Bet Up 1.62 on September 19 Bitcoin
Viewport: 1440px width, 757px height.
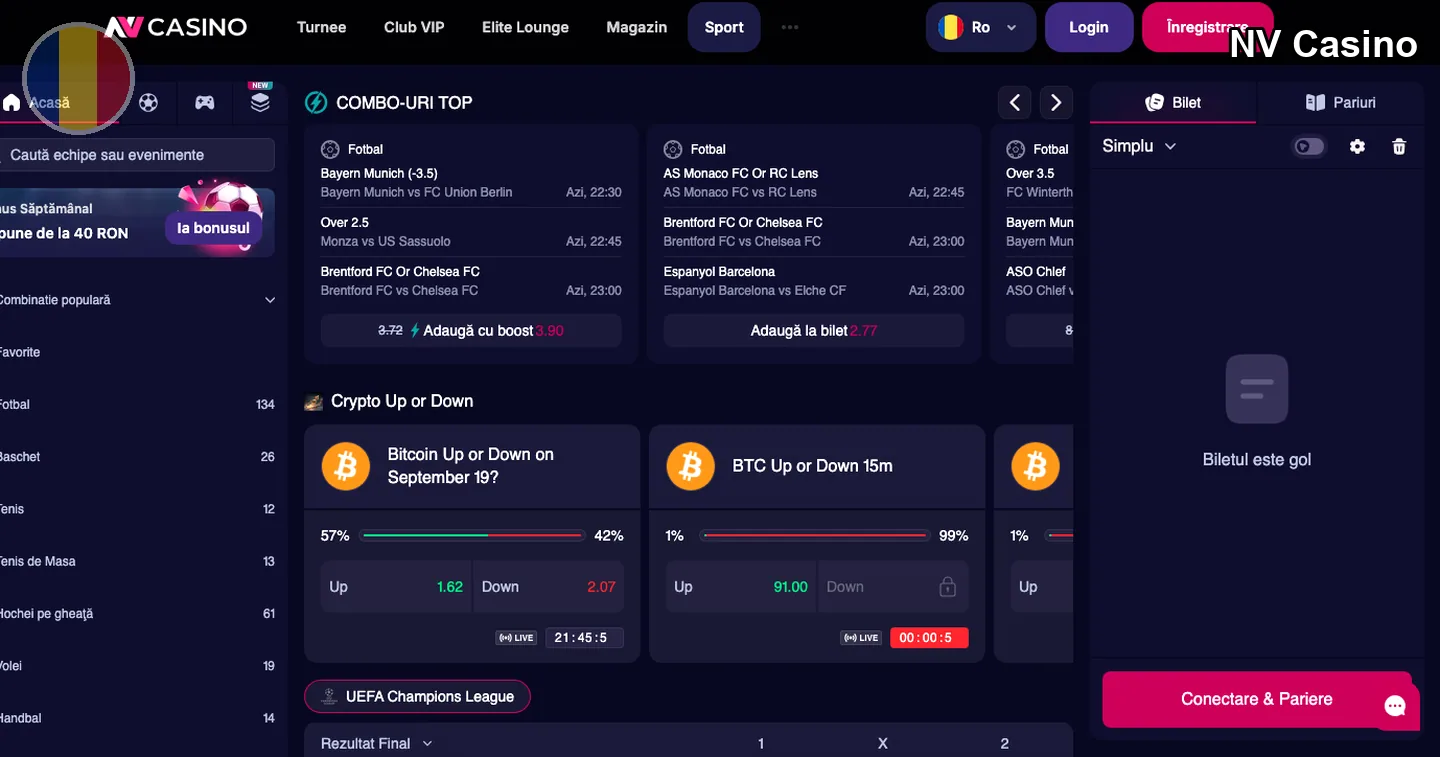(396, 587)
